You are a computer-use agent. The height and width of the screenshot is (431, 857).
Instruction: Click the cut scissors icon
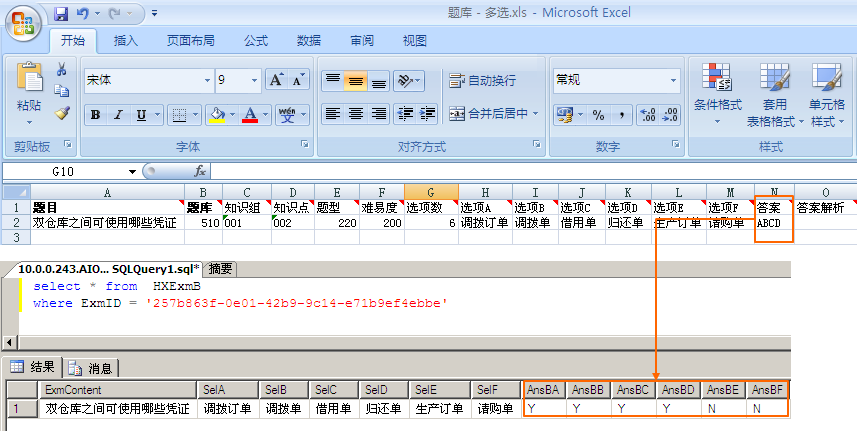coord(62,69)
